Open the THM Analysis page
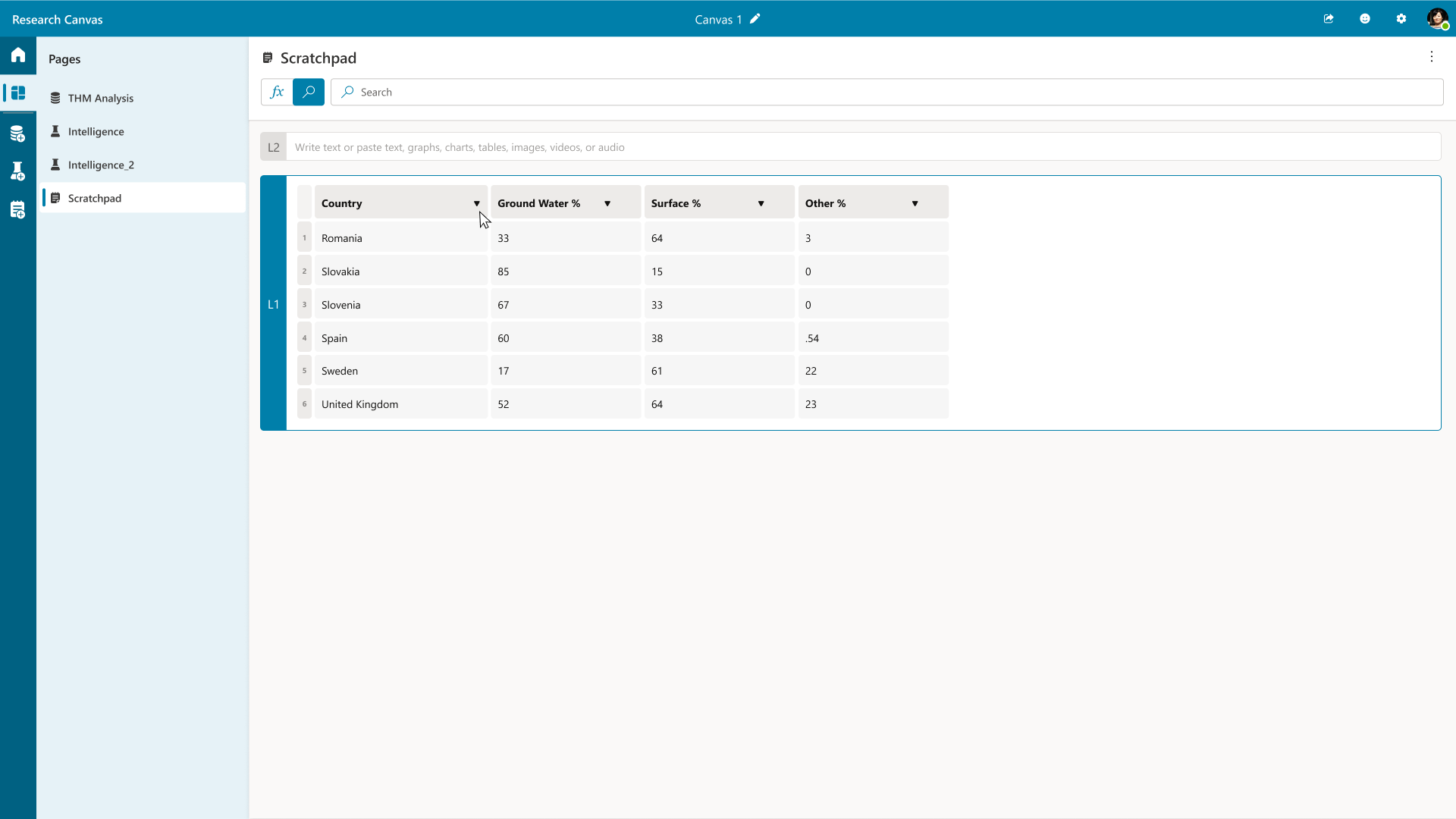The height and width of the screenshot is (819, 1456). click(101, 99)
